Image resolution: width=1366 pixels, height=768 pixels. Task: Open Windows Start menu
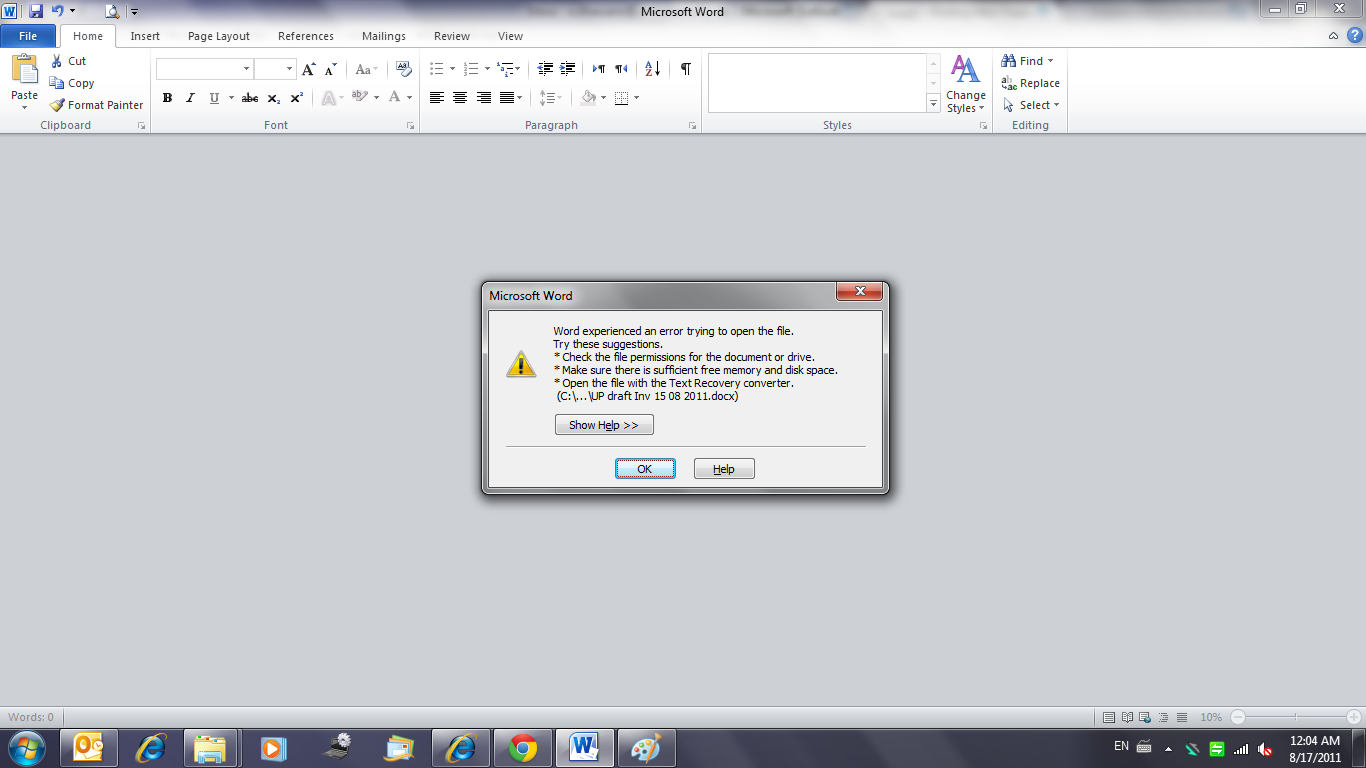[25, 747]
